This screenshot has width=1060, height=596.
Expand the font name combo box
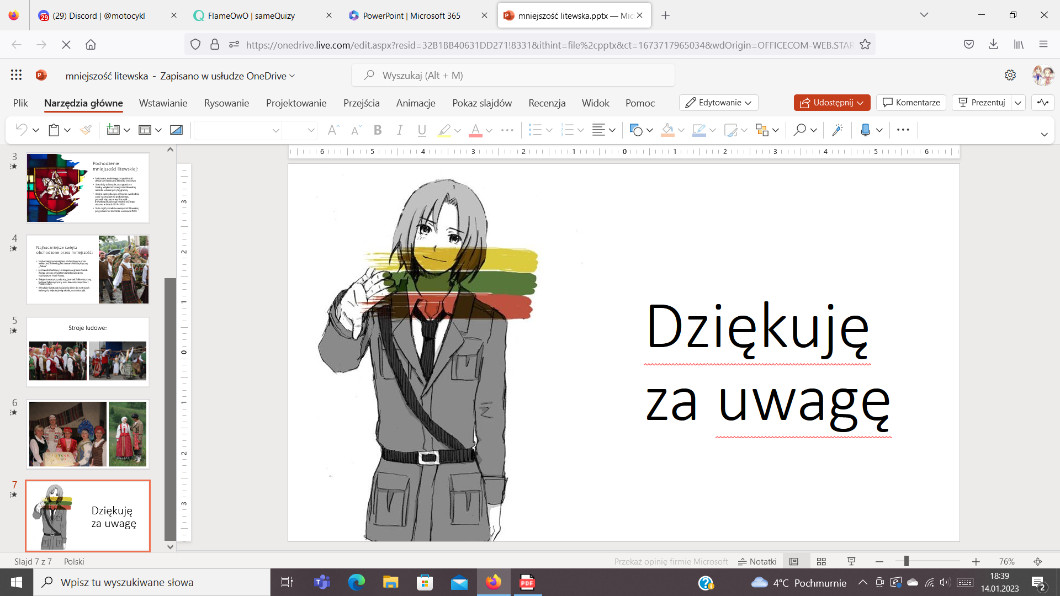(276, 130)
